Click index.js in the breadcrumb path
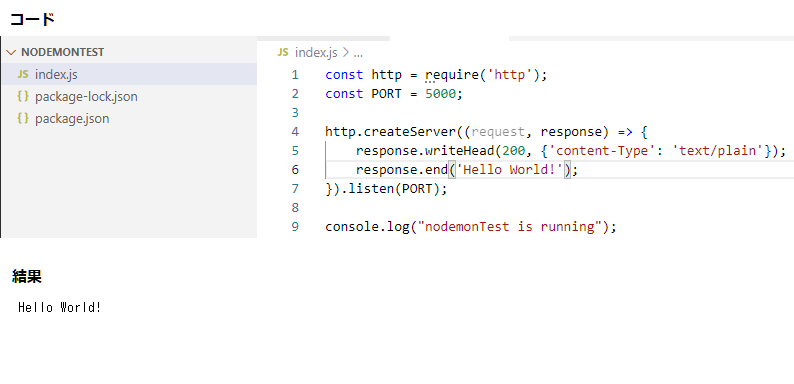 pos(316,52)
